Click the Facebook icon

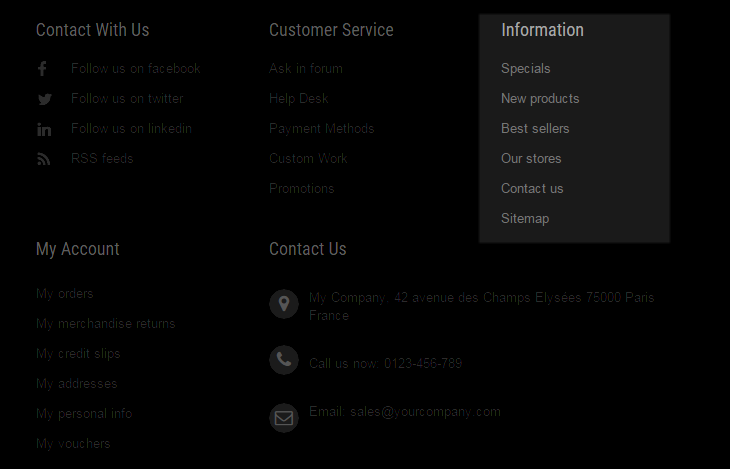42,69
